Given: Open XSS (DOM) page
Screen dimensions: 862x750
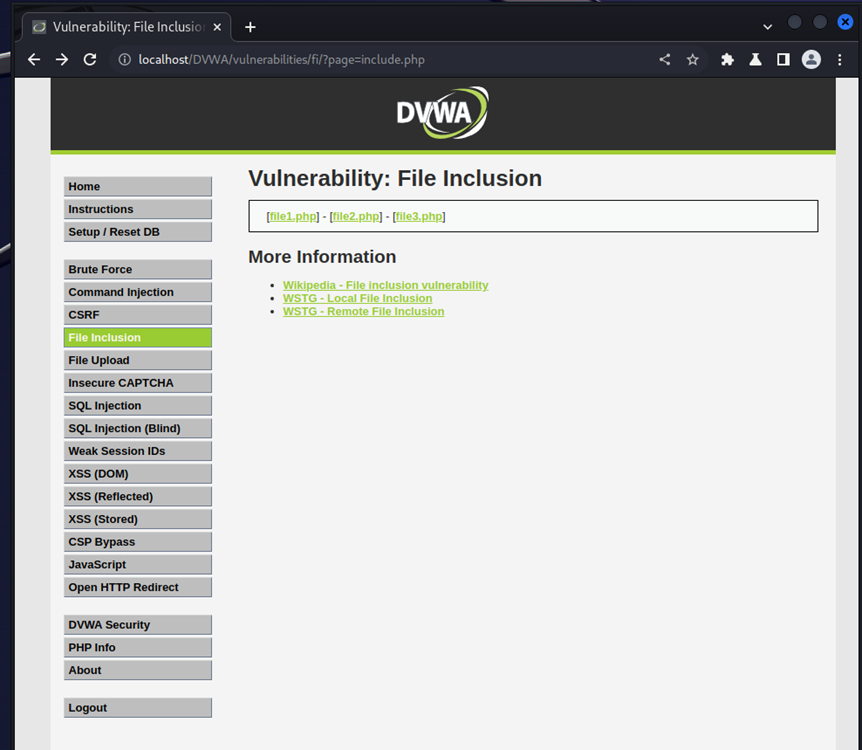Looking at the screenshot, I should (137, 473).
